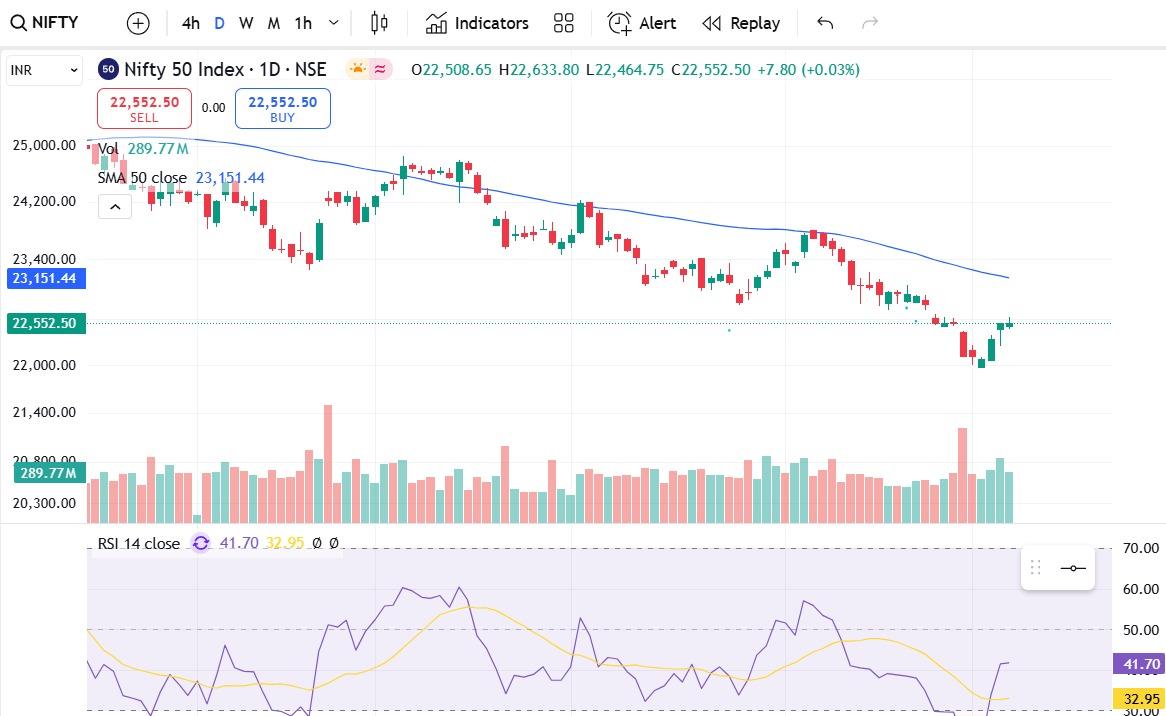Click the 23,151.44 SMA price label
The image size is (1166, 716).
point(45,279)
